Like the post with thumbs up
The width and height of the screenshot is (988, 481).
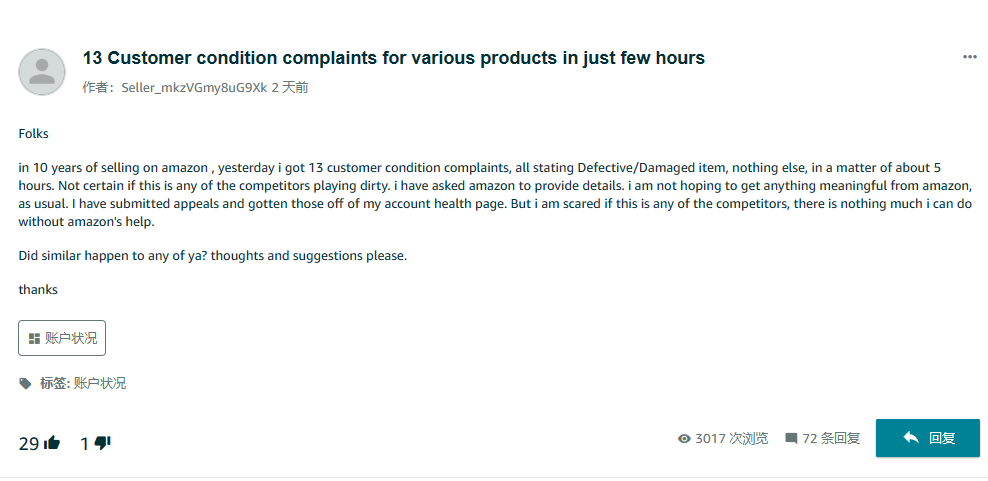52,442
